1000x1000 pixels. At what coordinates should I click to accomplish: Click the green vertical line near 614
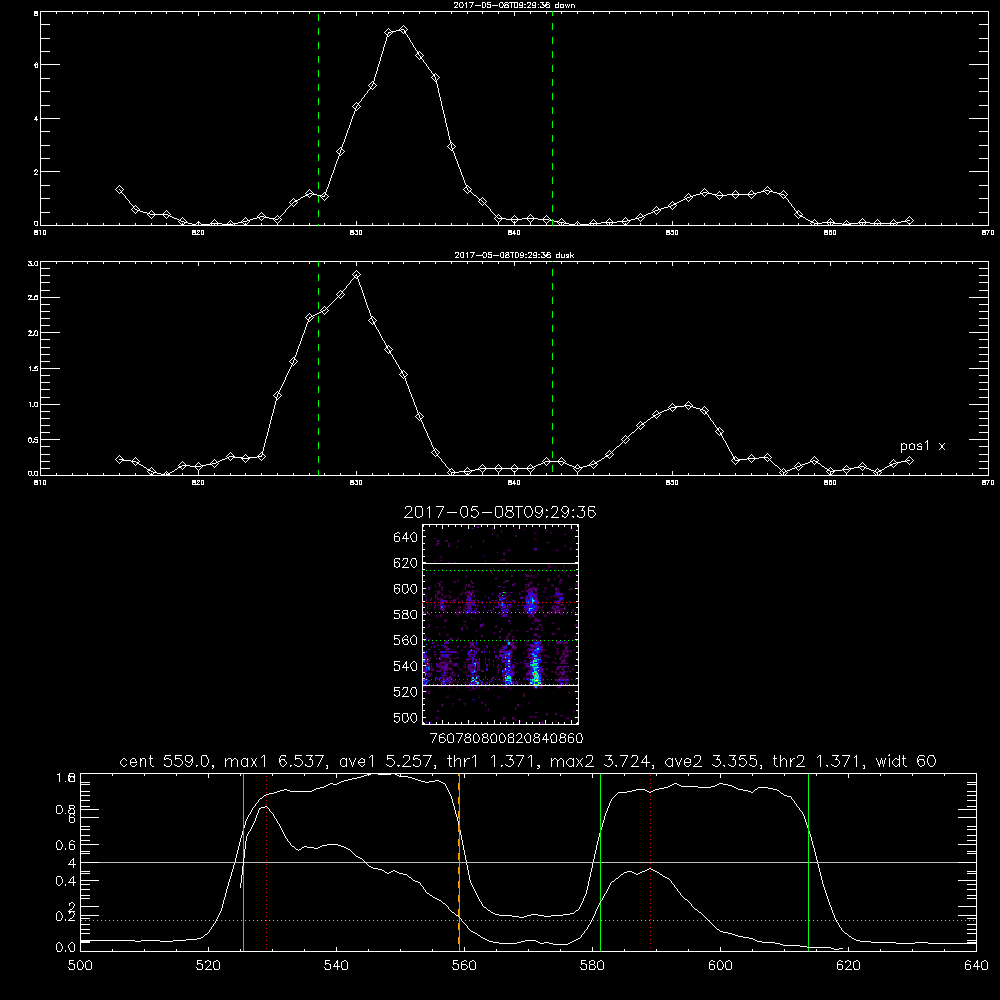tap(808, 862)
